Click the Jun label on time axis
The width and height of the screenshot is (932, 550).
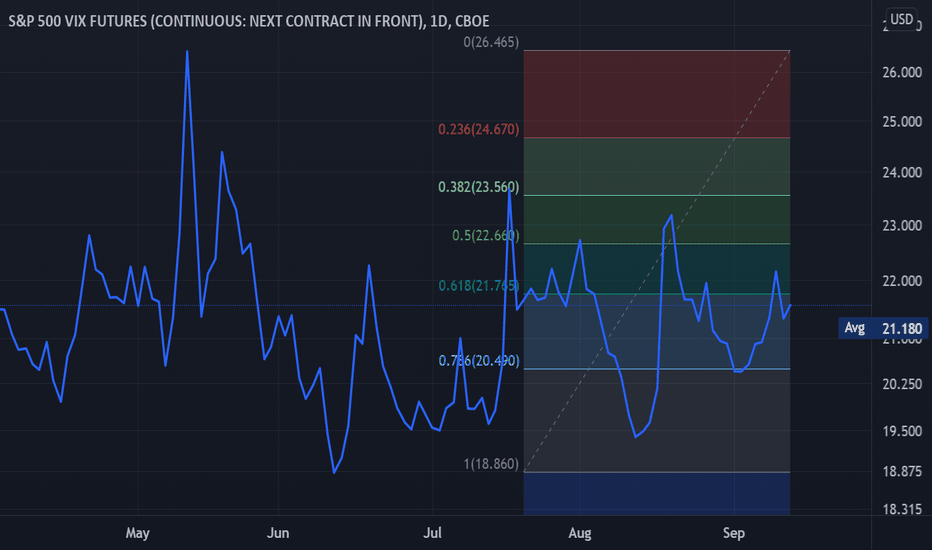click(278, 533)
